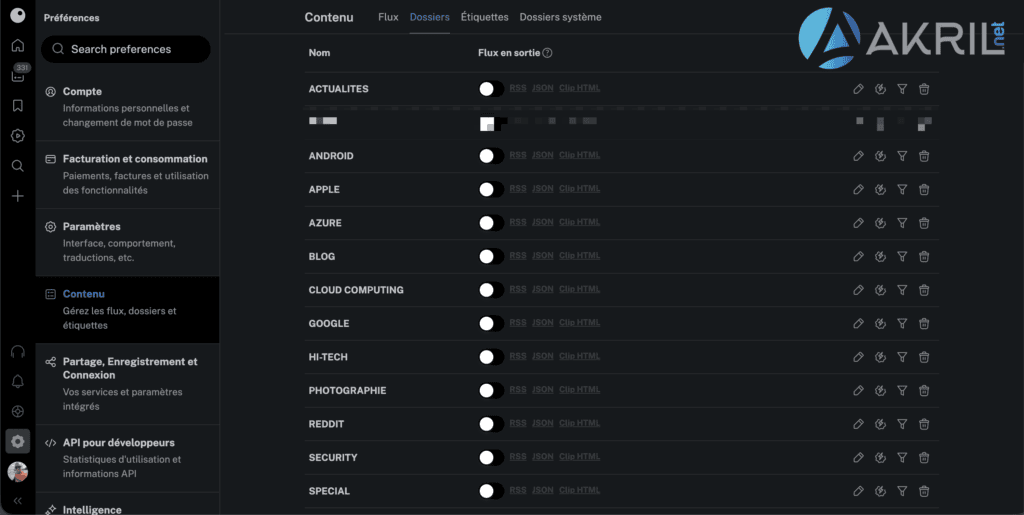Switch to the Étiquettes tab
This screenshot has width=1024, height=515.
[x=485, y=17]
